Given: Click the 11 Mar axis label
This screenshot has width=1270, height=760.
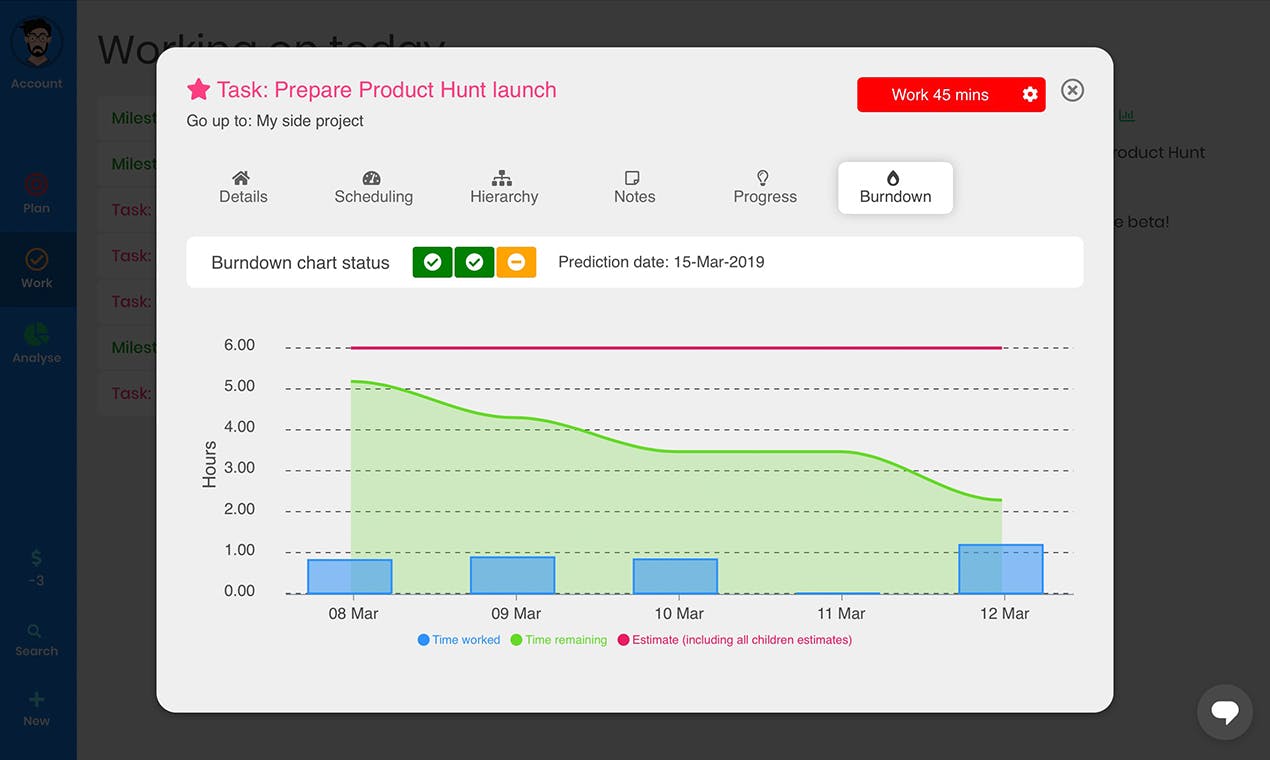Looking at the screenshot, I should (840, 613).
